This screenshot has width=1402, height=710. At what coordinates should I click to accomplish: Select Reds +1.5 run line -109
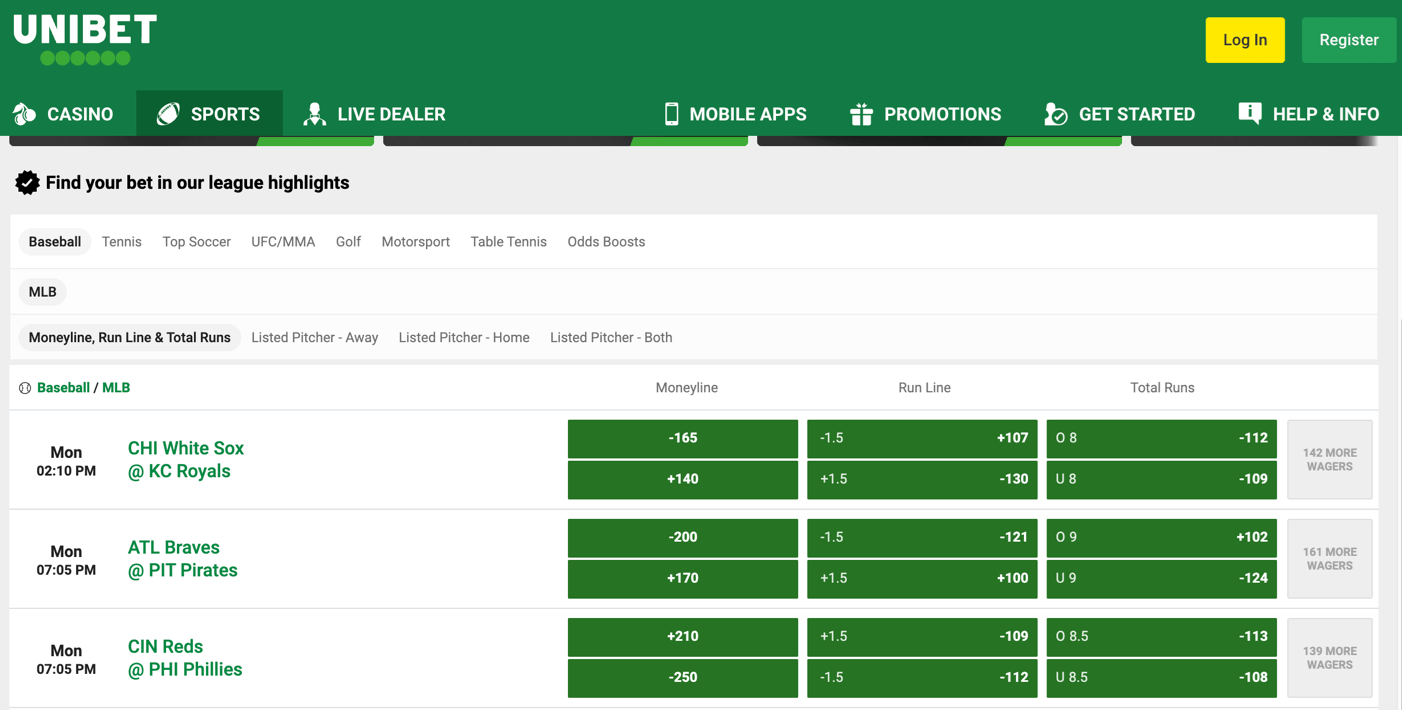click(922, 637)
